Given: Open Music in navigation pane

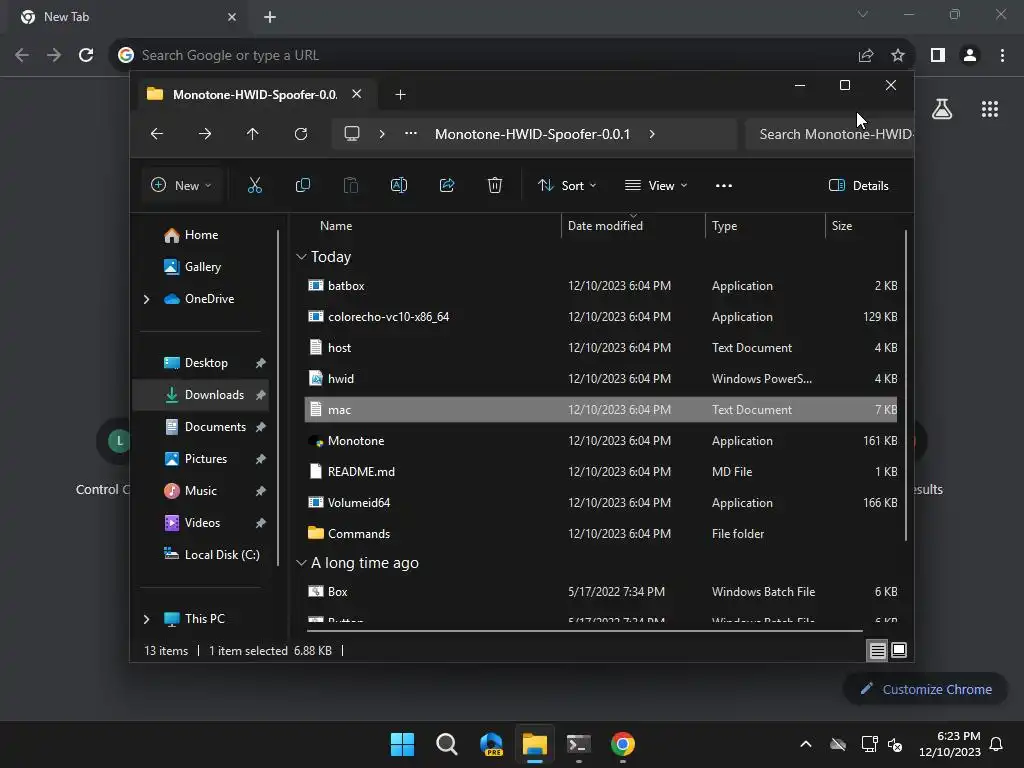Looking at the screenshot, I should [200, 491].
